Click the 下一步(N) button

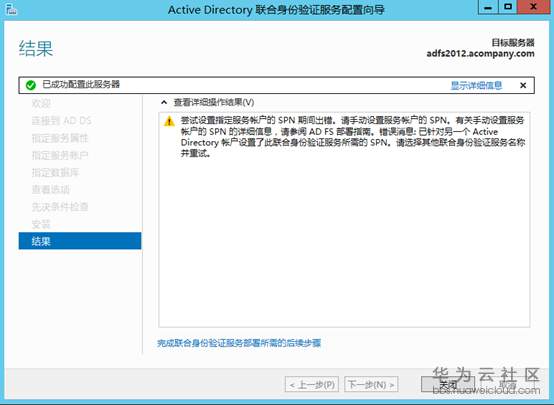coord(371,385)
